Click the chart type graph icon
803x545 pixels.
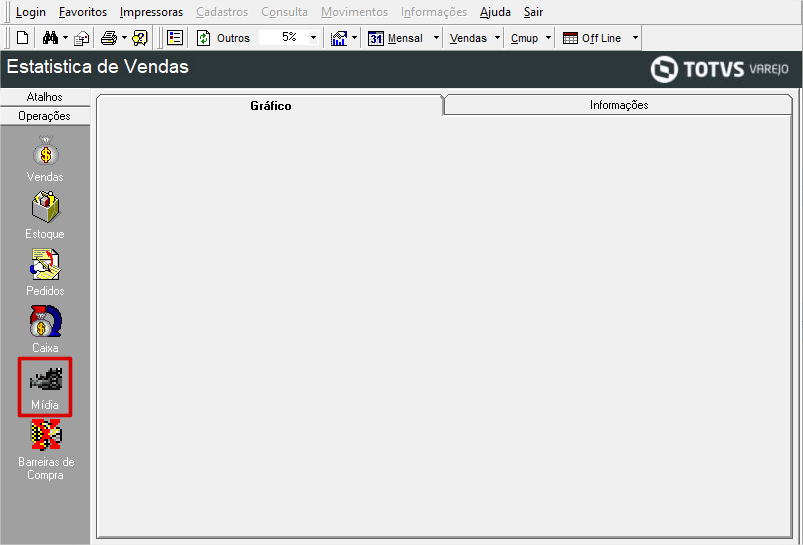339,38
